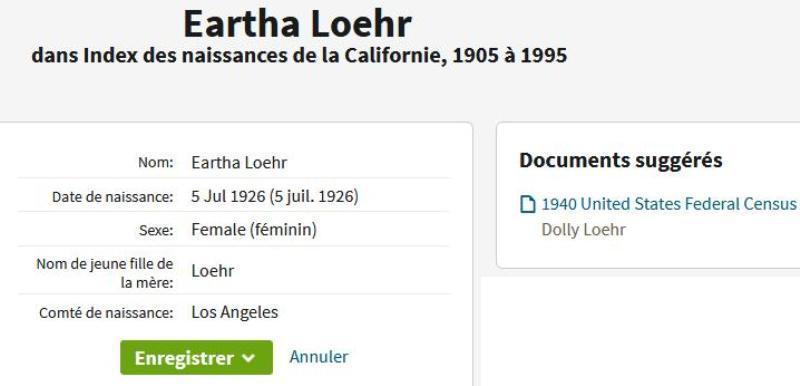Expand the Enregistrer dropdown chevron
The image size is (800, 386).
248,358
